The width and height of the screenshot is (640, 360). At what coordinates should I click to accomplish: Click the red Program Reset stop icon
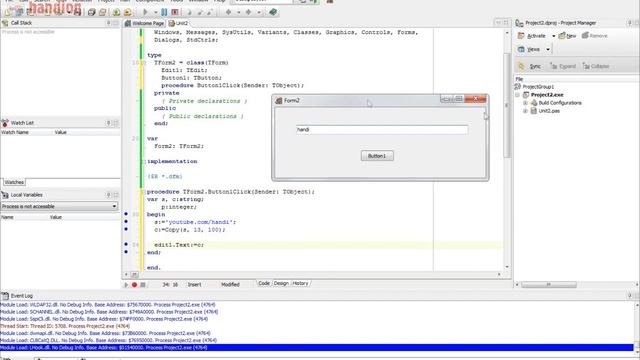point(175,12)
